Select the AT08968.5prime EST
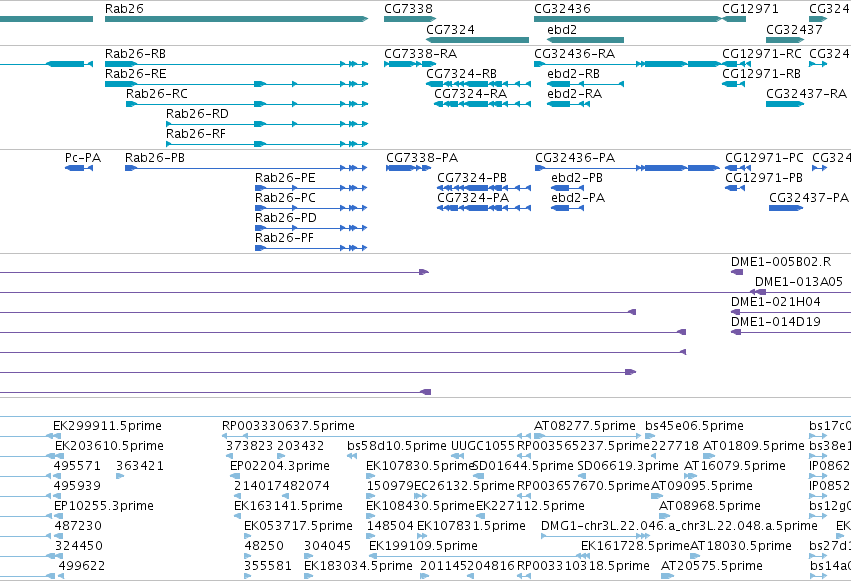Image resolution: width=851 pixels, height=581 pixels. tap(664, 515)
